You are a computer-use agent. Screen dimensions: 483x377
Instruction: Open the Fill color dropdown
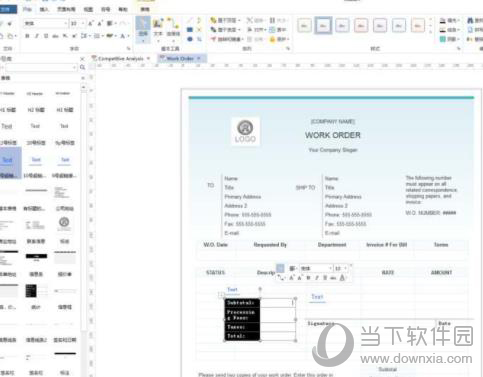(449, 20)
